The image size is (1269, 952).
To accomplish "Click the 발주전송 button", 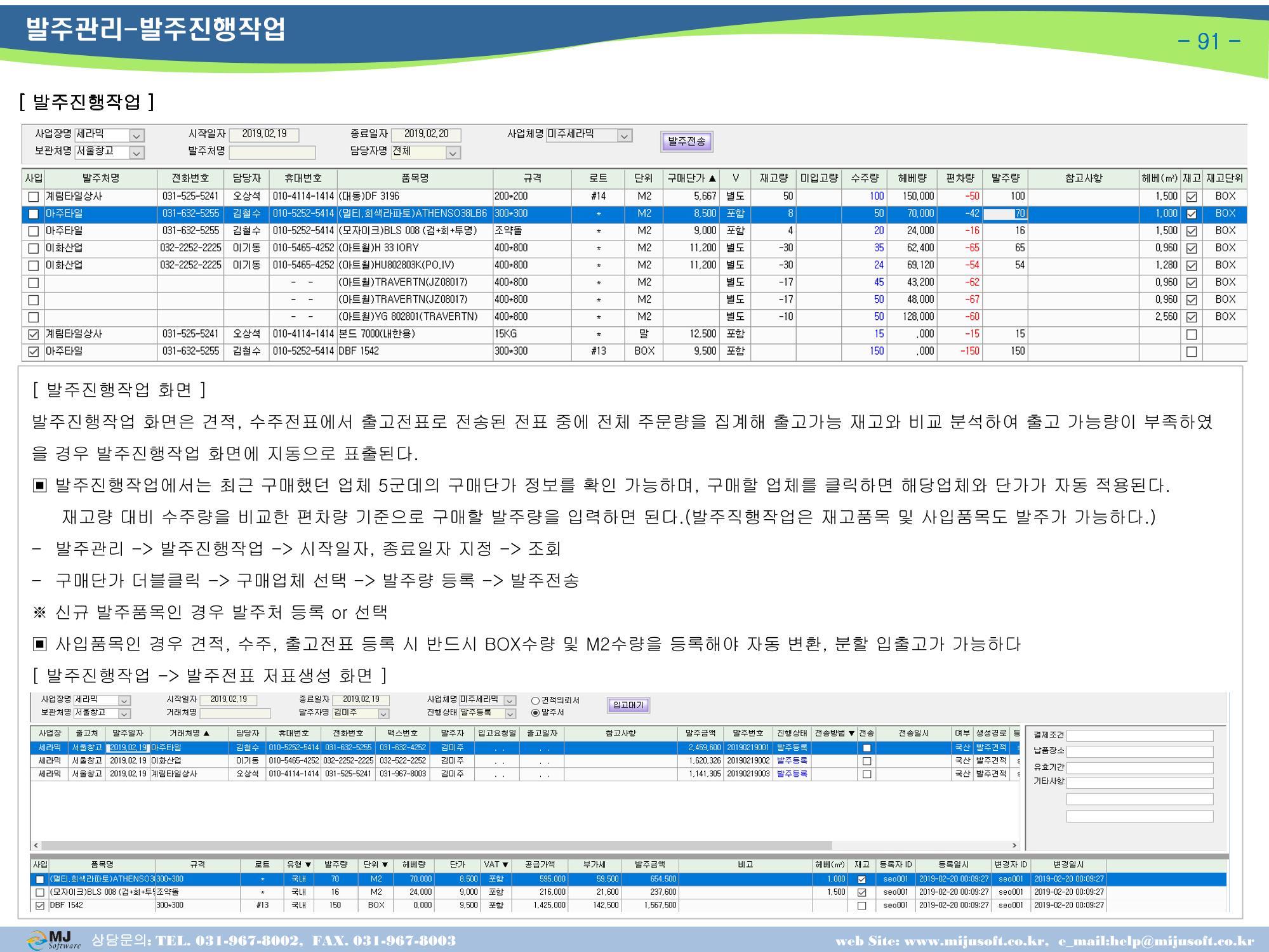I will (x=687, y=142).
